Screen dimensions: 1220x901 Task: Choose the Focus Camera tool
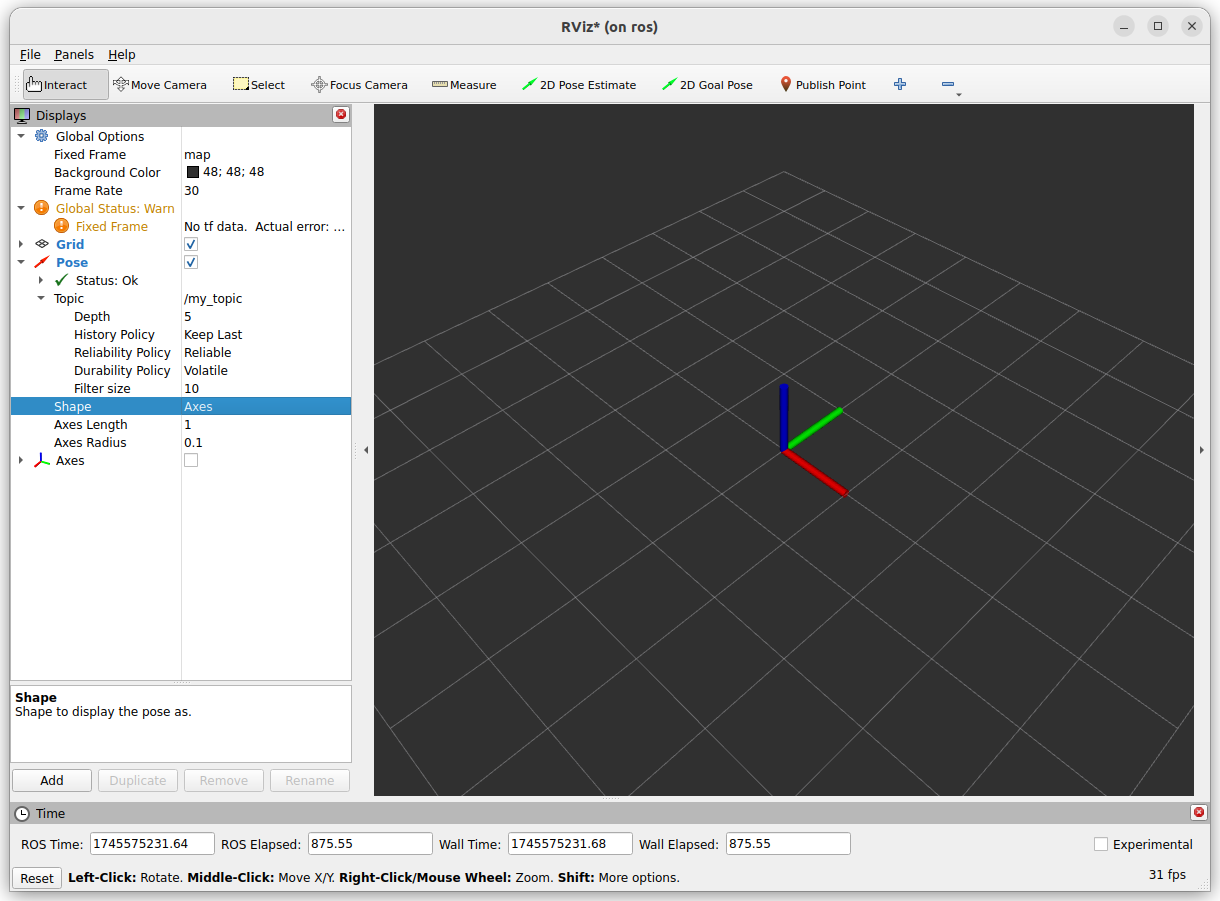pos(359,85)
